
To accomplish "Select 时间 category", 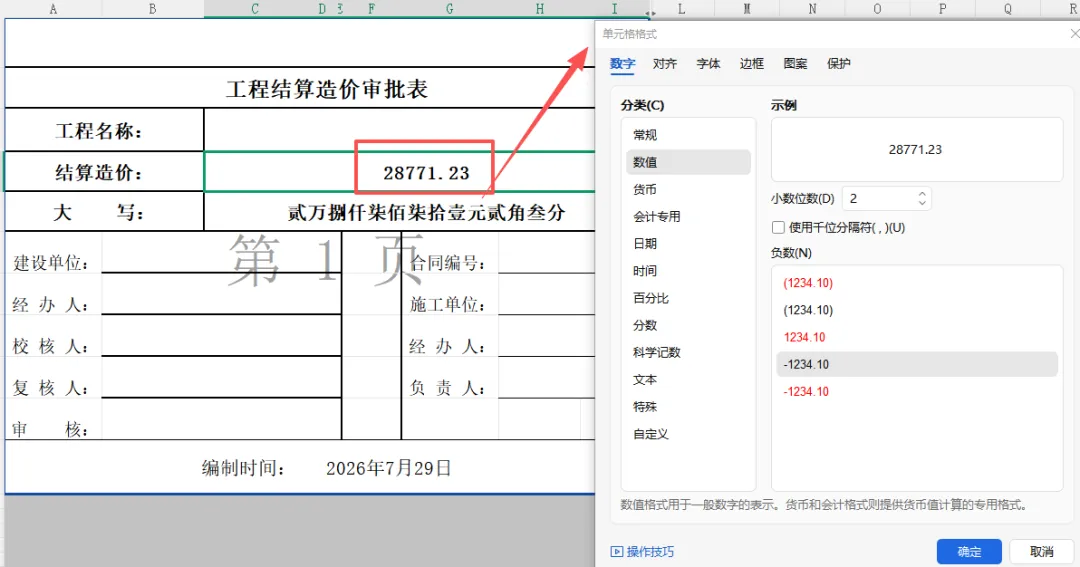I will pyautogui.click(x=688, y=271).
